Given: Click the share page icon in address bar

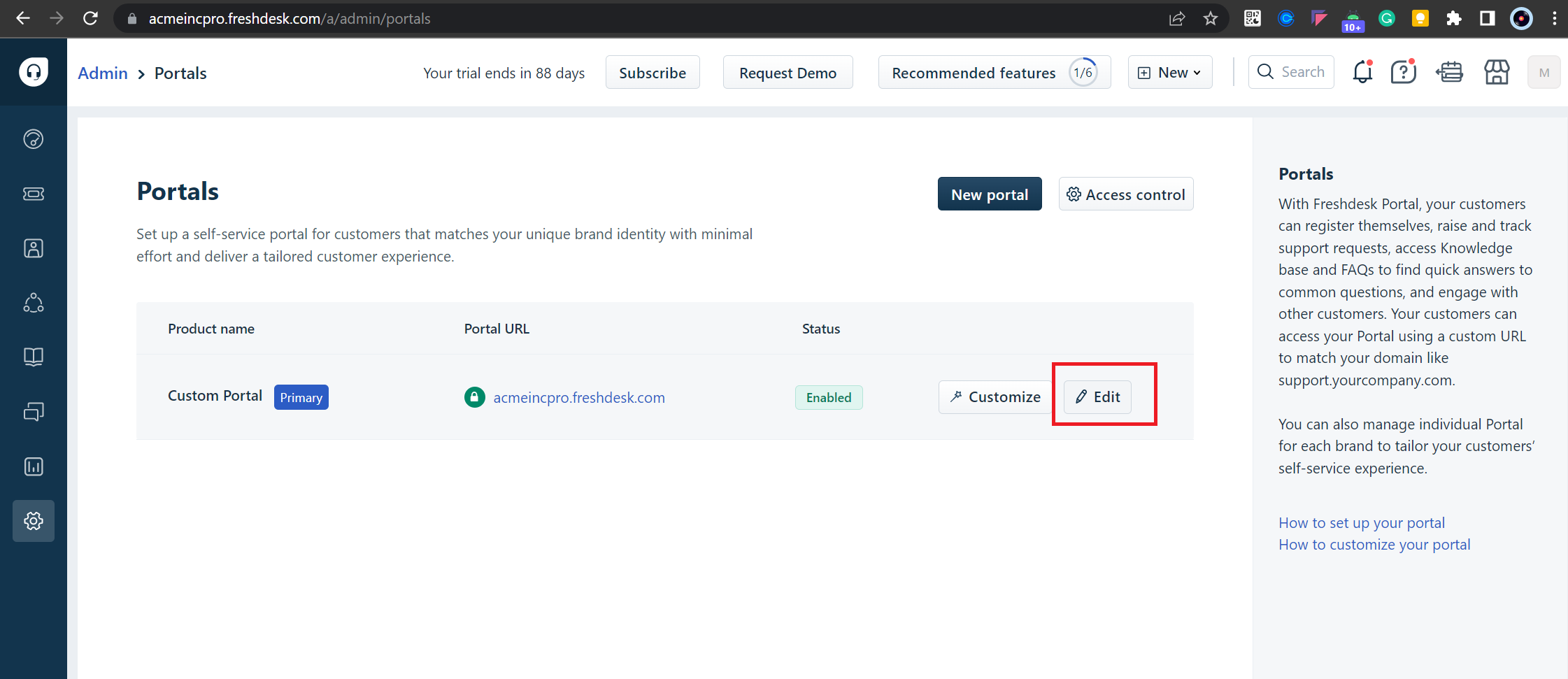Looking at the screenshot, I should coord(1177,18).
